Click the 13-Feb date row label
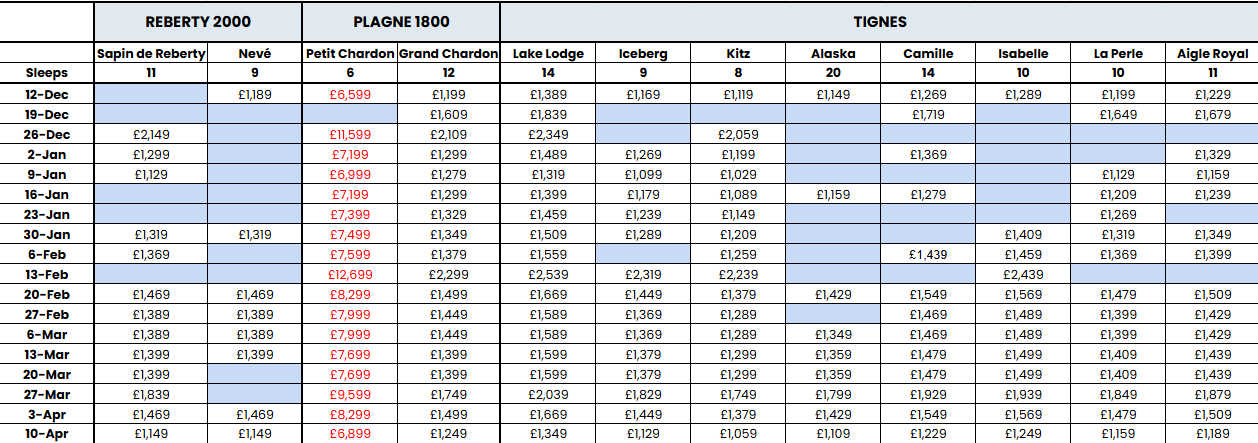Image resolution: width=1258 pixels, height=443 pixels. 47,274
